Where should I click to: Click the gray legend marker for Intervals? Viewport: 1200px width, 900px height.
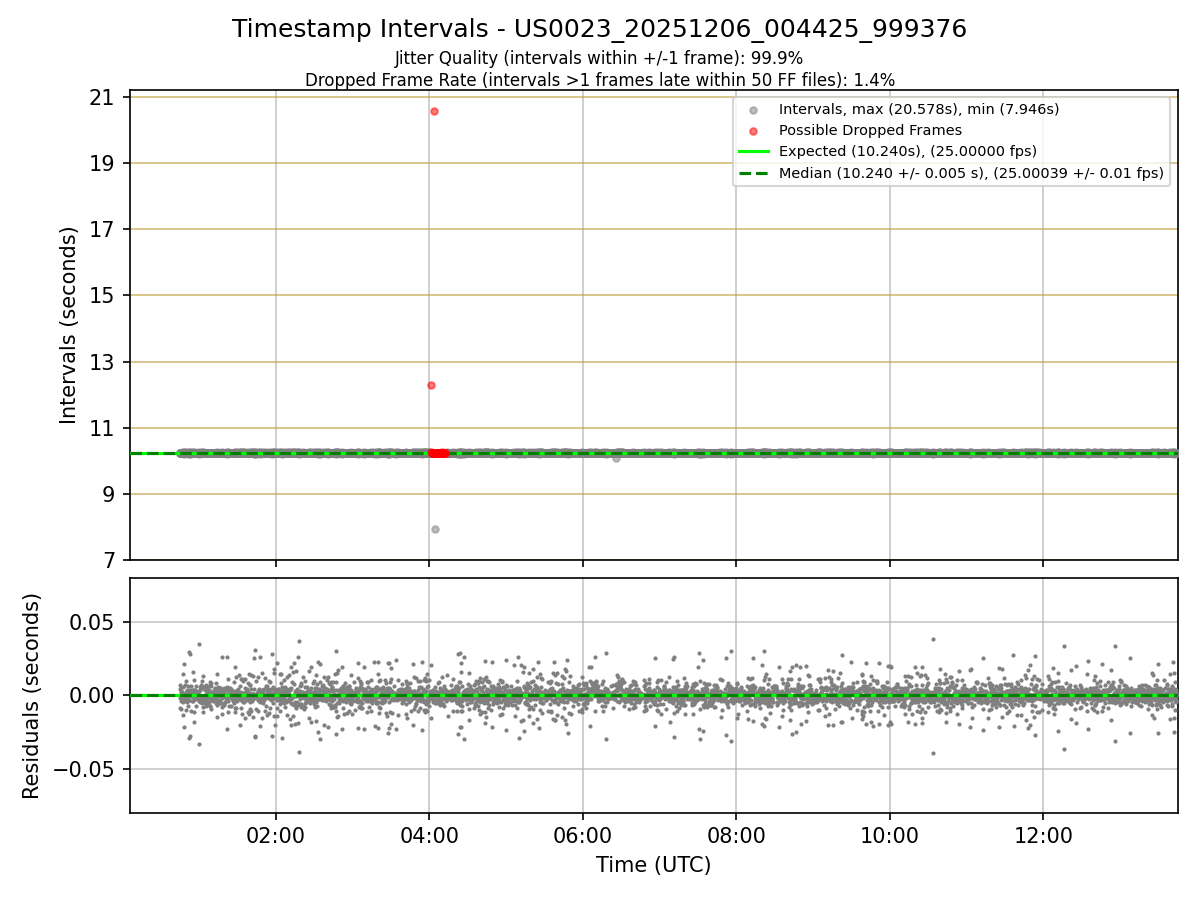753,109
